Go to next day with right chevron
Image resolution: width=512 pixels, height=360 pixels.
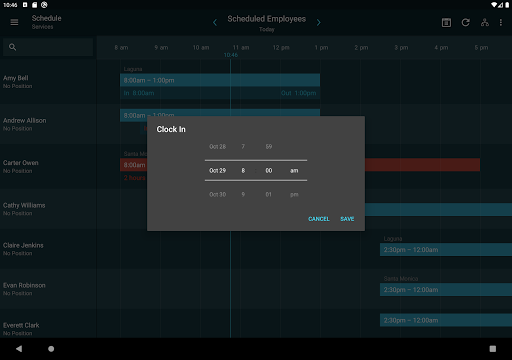click(x=319, y=22)
